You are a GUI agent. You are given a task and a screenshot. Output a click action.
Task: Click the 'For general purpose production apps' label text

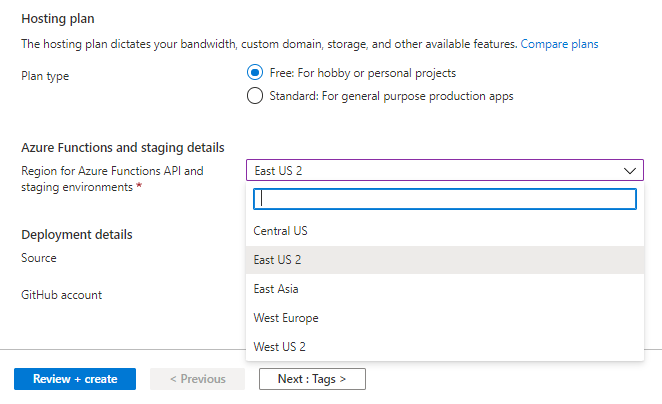click(x=391, y=96)
